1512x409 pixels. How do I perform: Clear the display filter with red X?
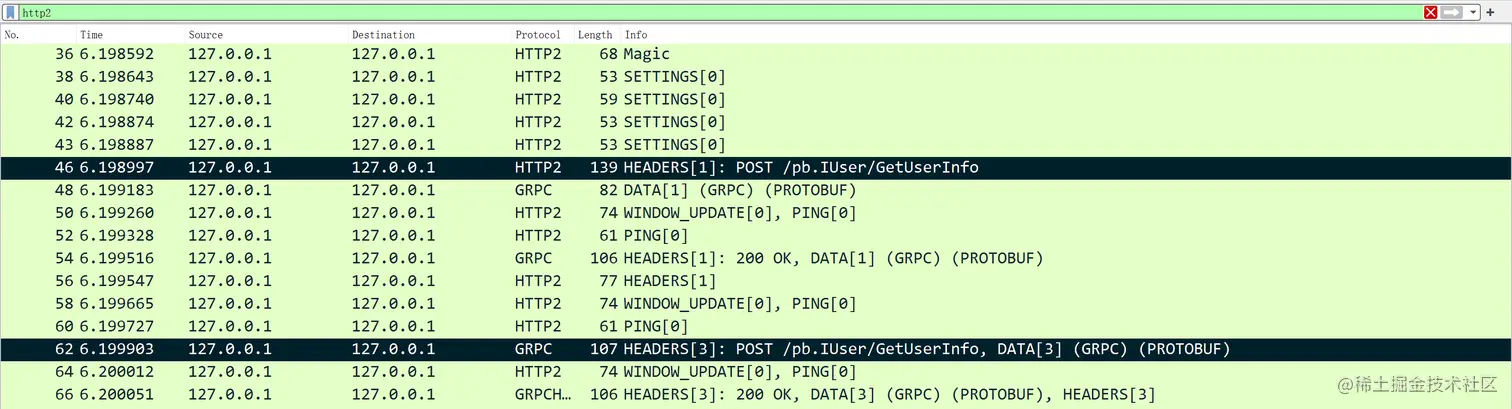pyautogui.click(x=1431, y=12)
